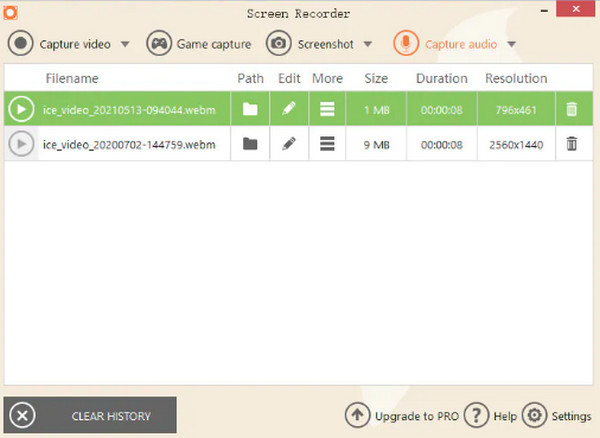
Task: Click the Help text label
Action: [505, 416]
